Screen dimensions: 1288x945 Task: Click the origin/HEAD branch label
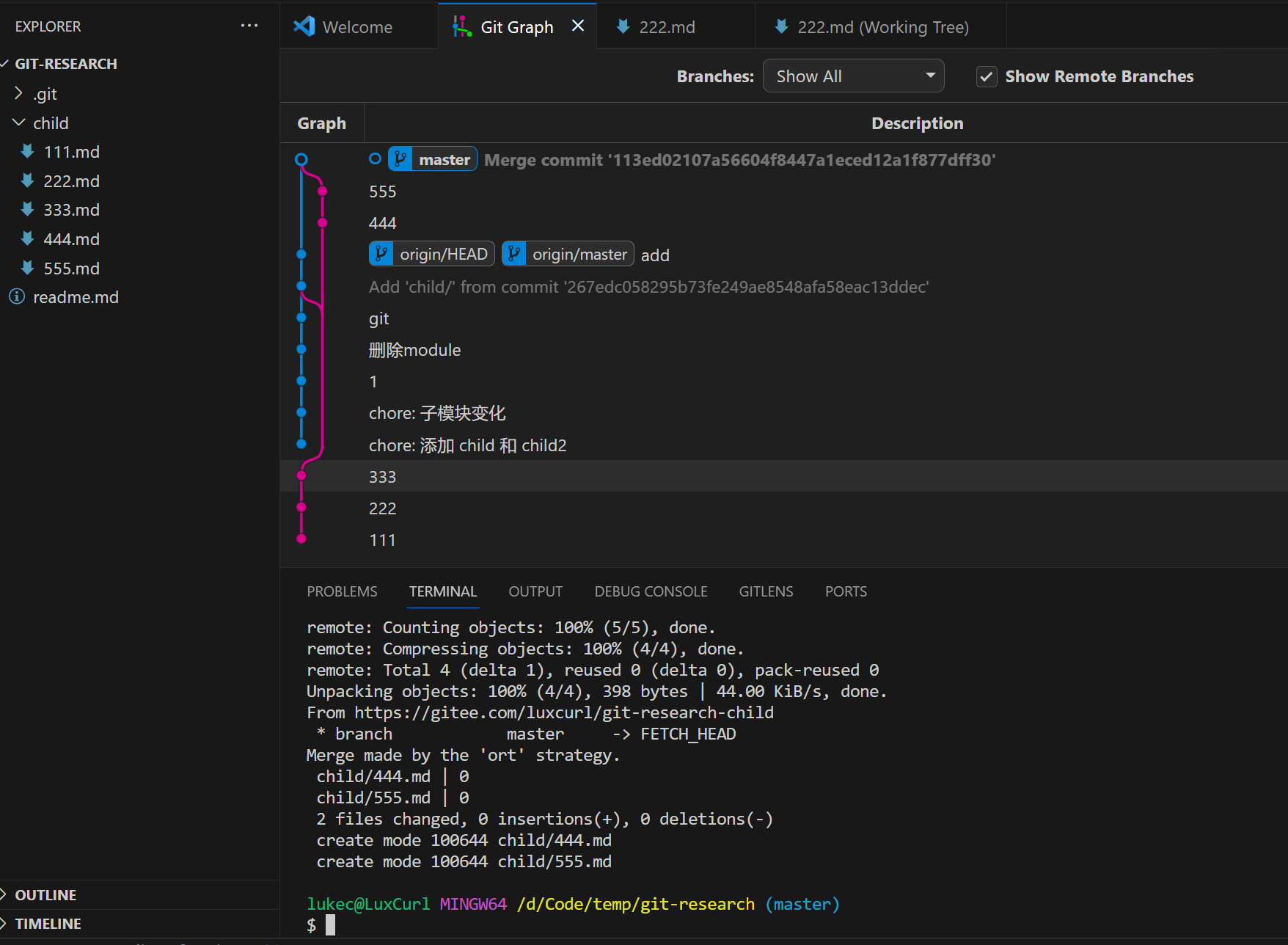(x=432, y=255)
